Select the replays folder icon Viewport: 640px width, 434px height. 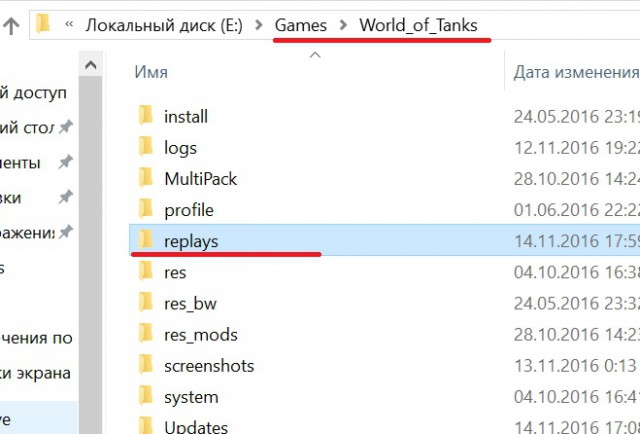146,240
